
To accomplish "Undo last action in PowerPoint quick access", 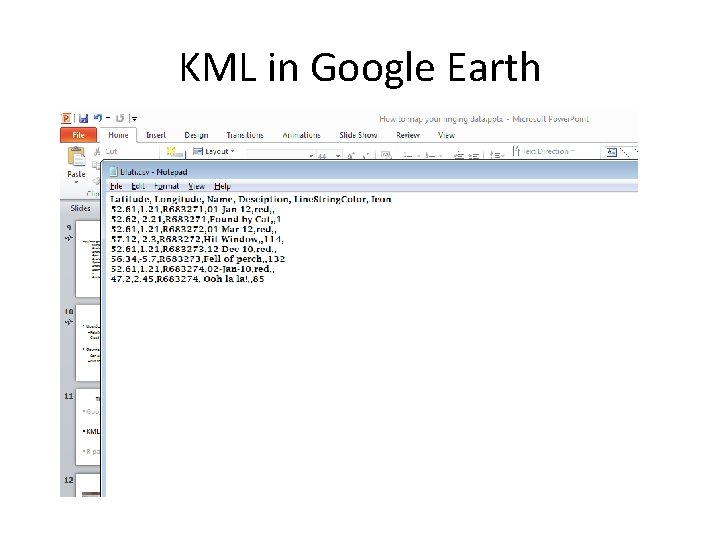I will pyautogui.click(x=98, y=118).
